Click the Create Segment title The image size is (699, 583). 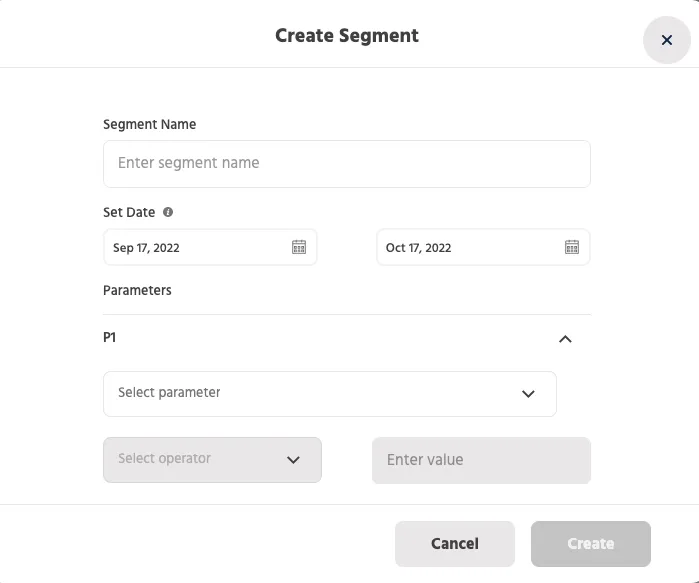click(347, 36)
